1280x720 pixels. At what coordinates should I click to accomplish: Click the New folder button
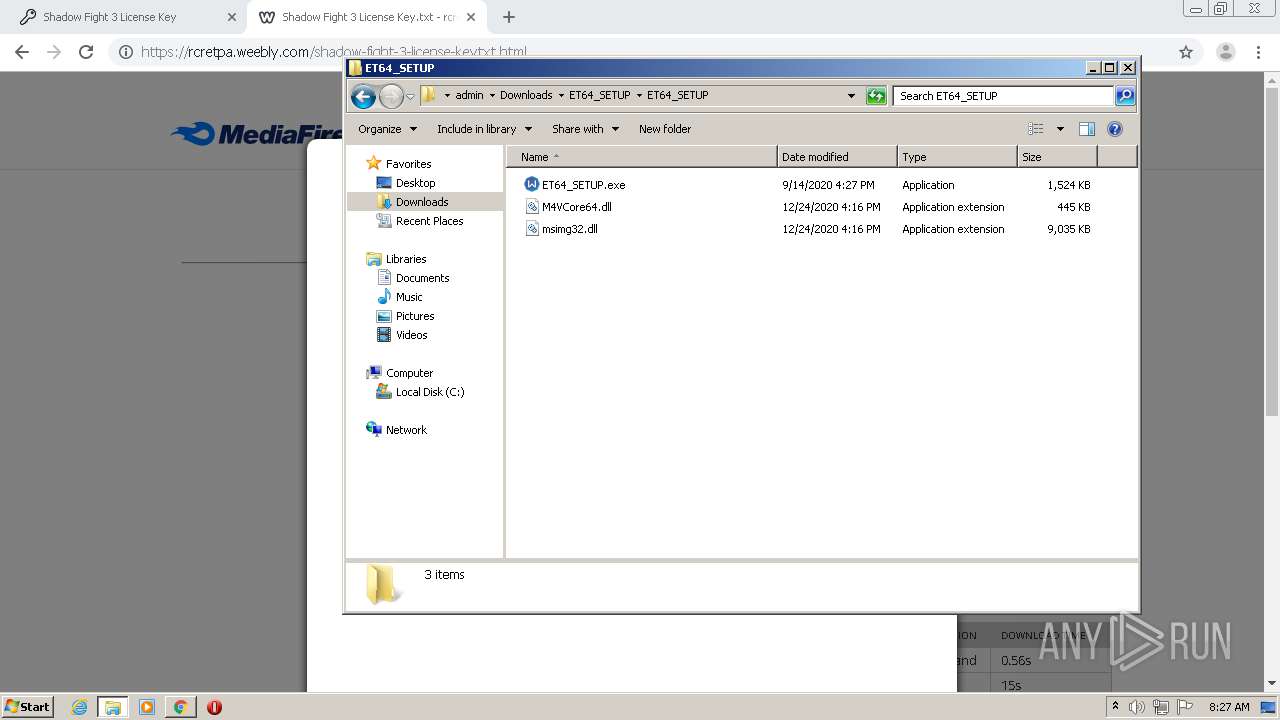point(665,129)
